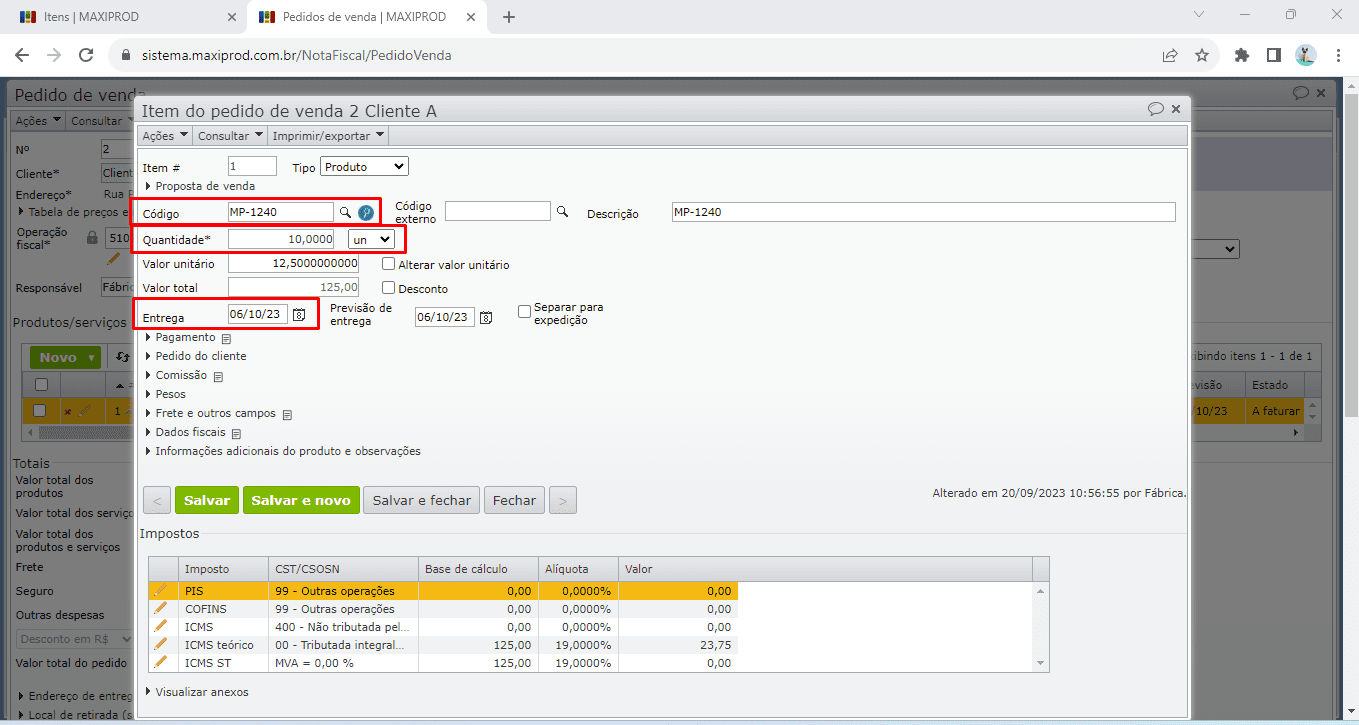This screenshot has width=1359, height=725.
Task: Click the green Salvar button
Action: 207,500
